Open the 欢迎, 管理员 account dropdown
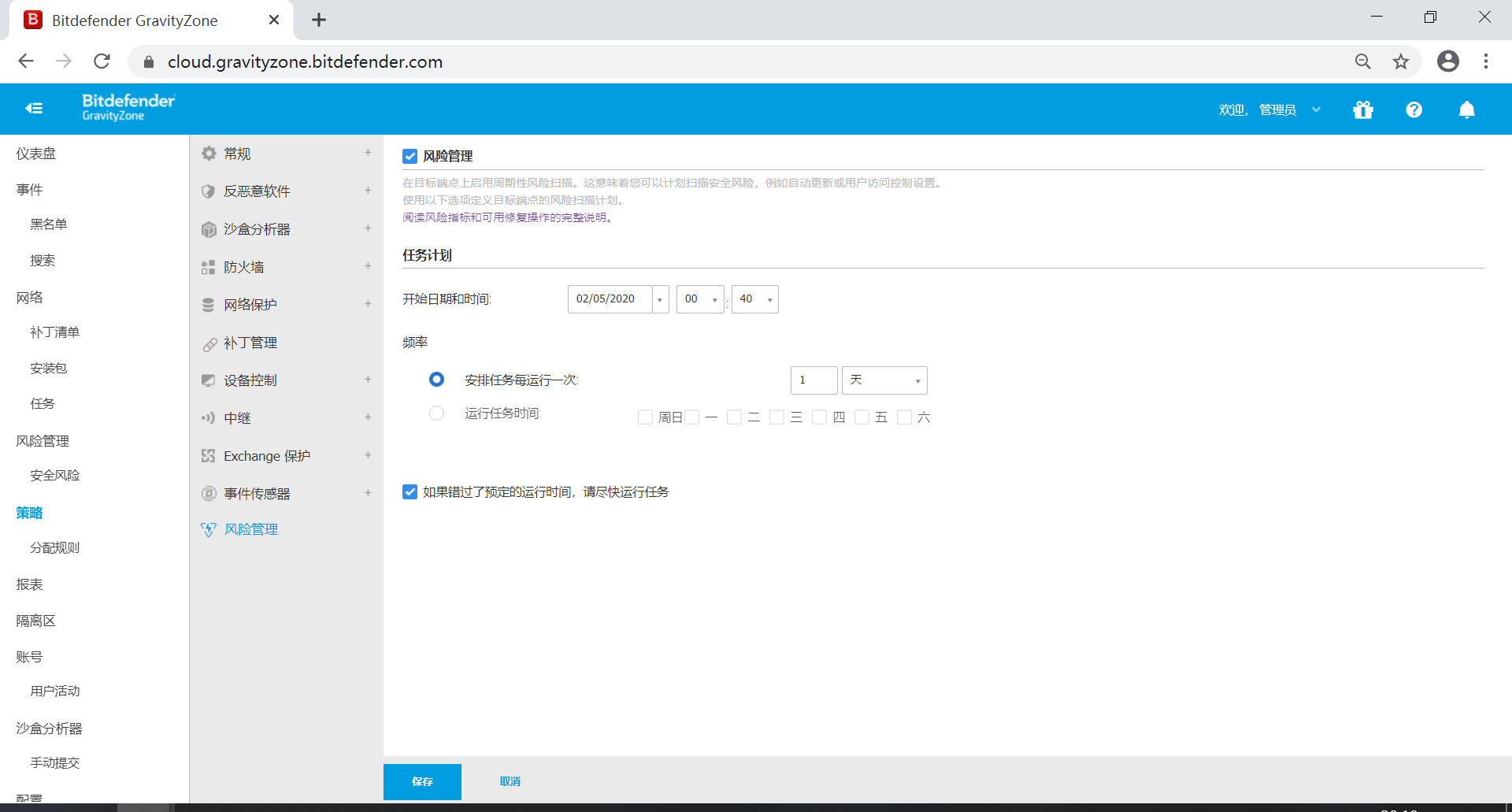1512x812 pixels. [x=1269, y=109]
